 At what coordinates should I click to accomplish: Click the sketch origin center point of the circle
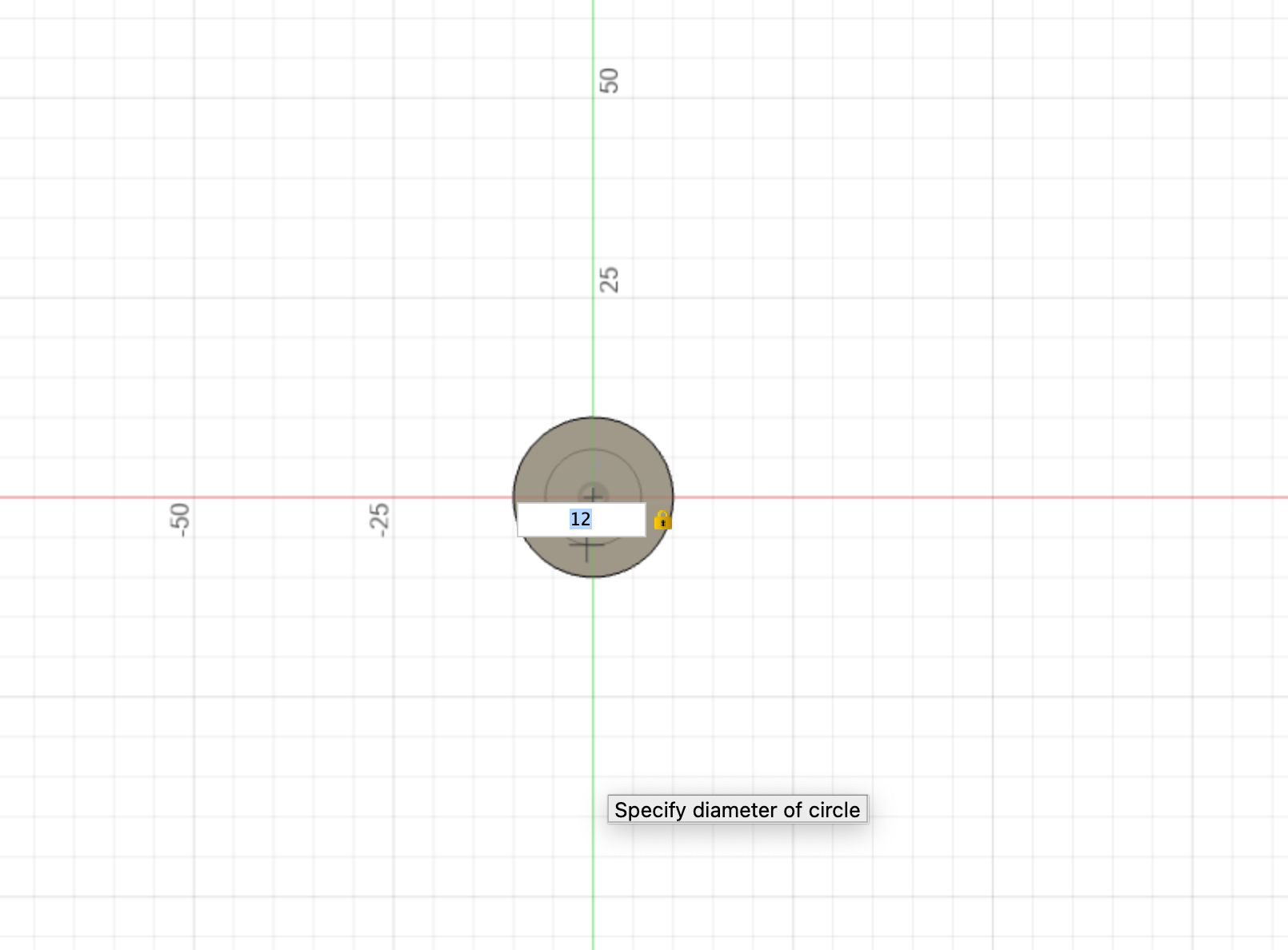(x=593, y=497)
